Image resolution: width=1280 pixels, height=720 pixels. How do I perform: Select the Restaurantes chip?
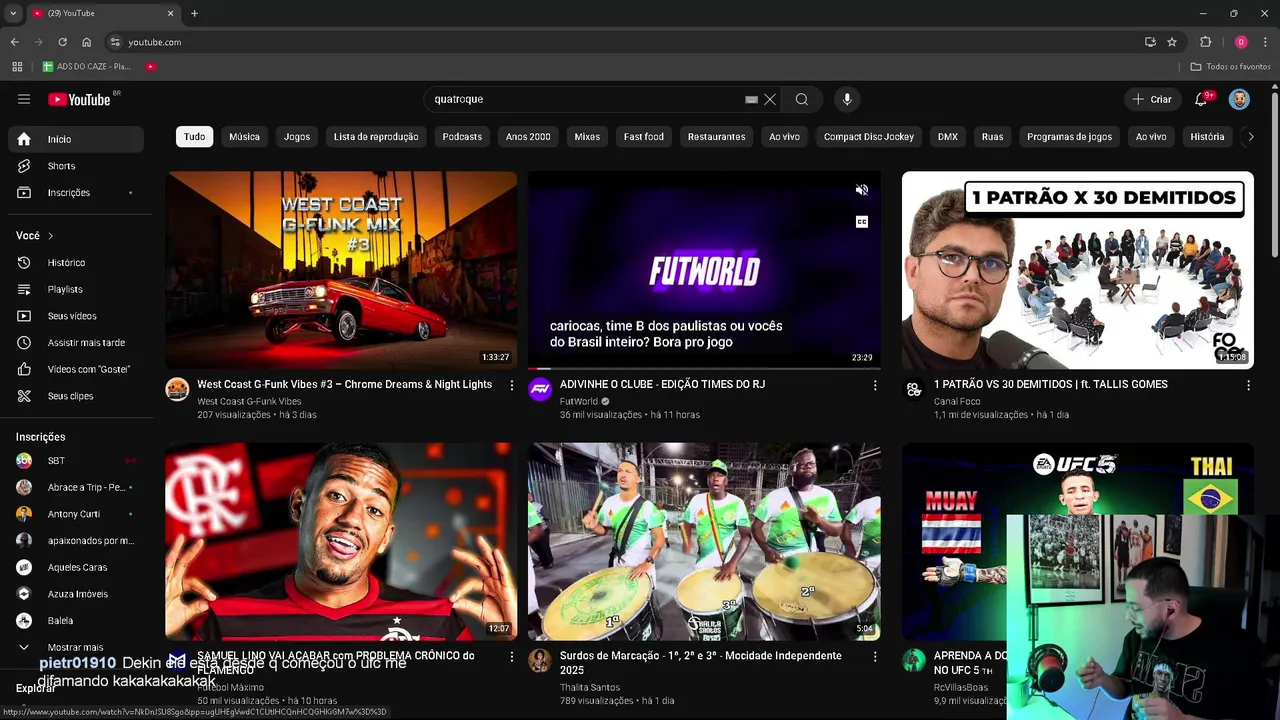tap(716, 137)
